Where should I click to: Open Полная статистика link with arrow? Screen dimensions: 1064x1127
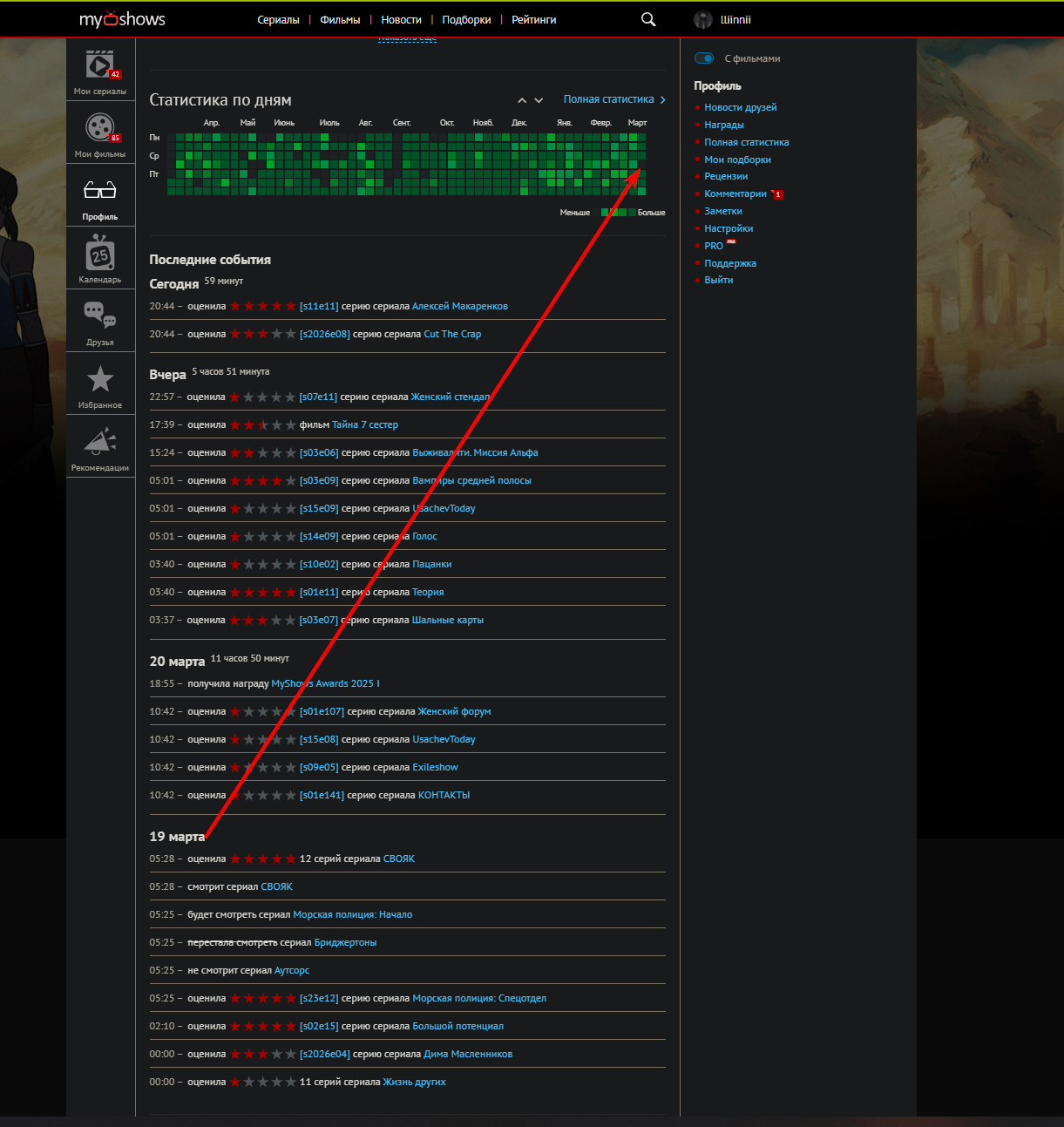614,99
